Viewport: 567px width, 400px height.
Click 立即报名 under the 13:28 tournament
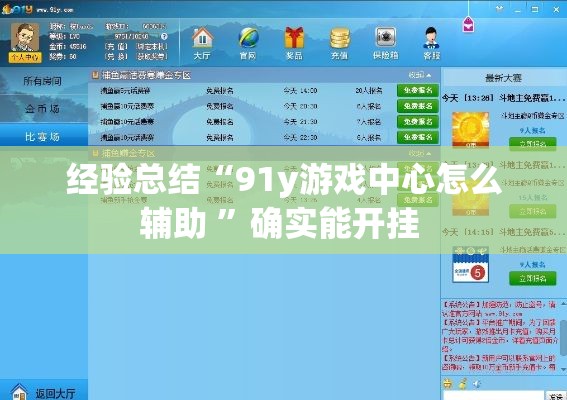533,144
